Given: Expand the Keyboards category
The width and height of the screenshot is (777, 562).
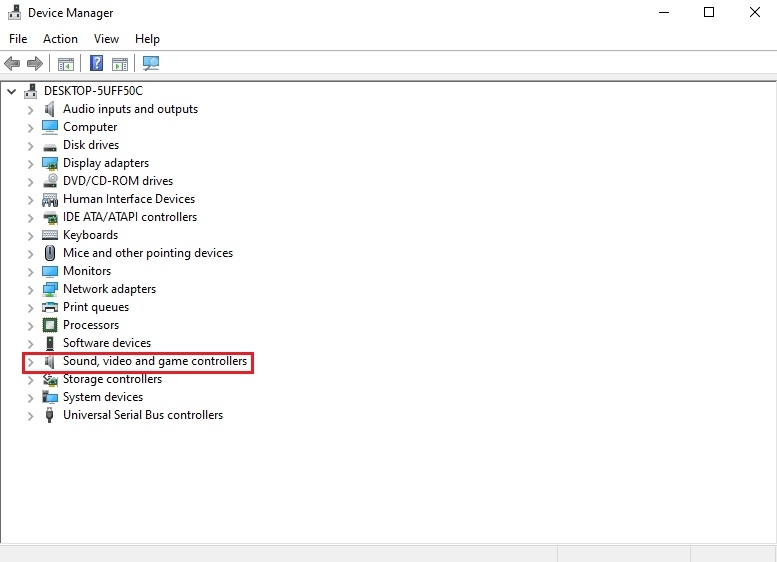Looking at the screenshot, I should pyautogui.click(x=31, y=235).
